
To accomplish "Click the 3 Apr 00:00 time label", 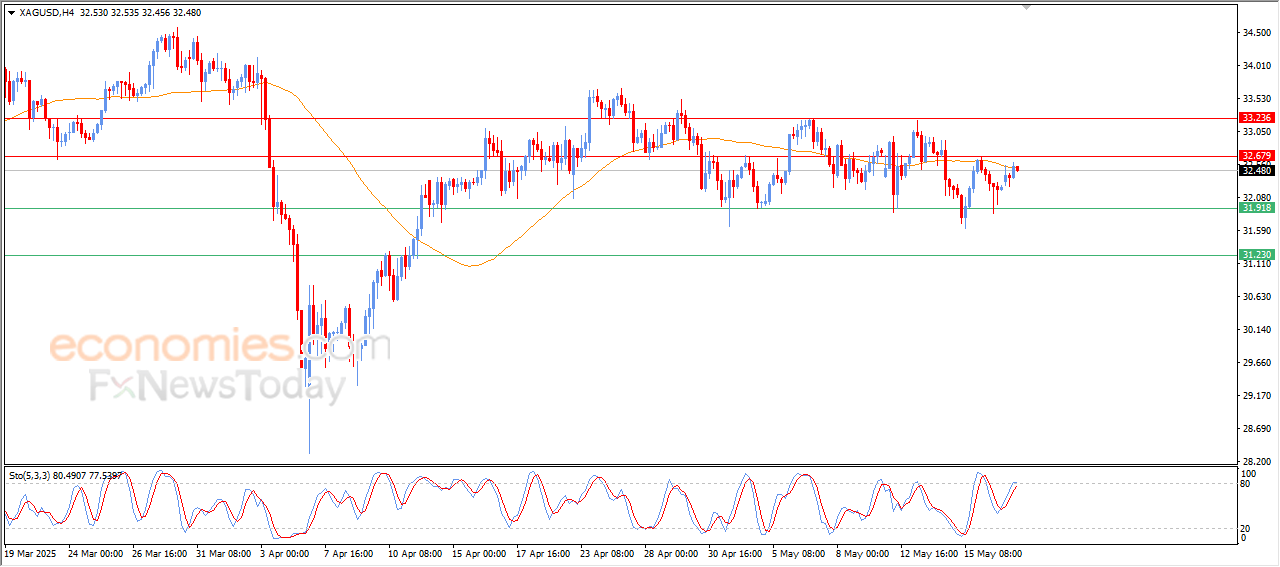I will click(284, 553).
